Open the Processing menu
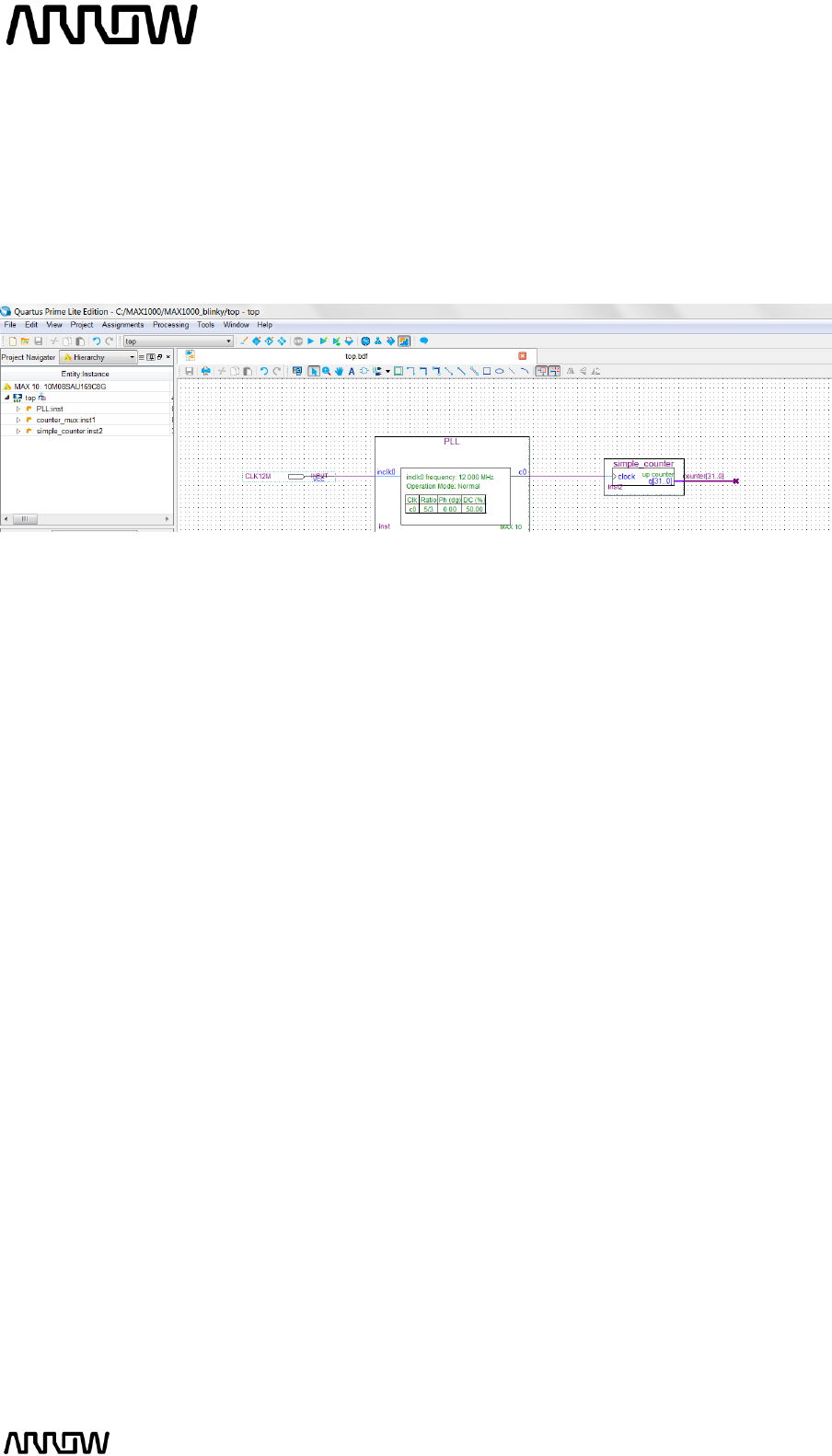The height and width of the screenshot is (1456, 832). (170, 325)
